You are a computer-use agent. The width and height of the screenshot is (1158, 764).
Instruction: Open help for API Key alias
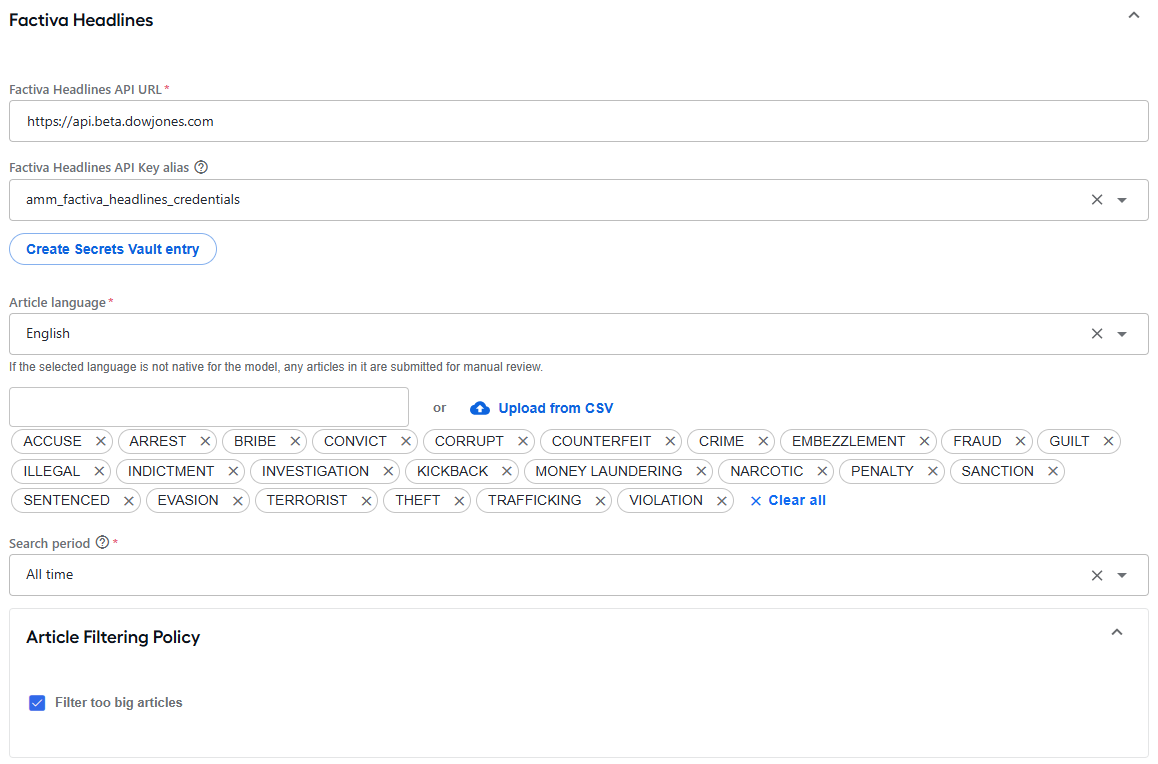point(201,168)
